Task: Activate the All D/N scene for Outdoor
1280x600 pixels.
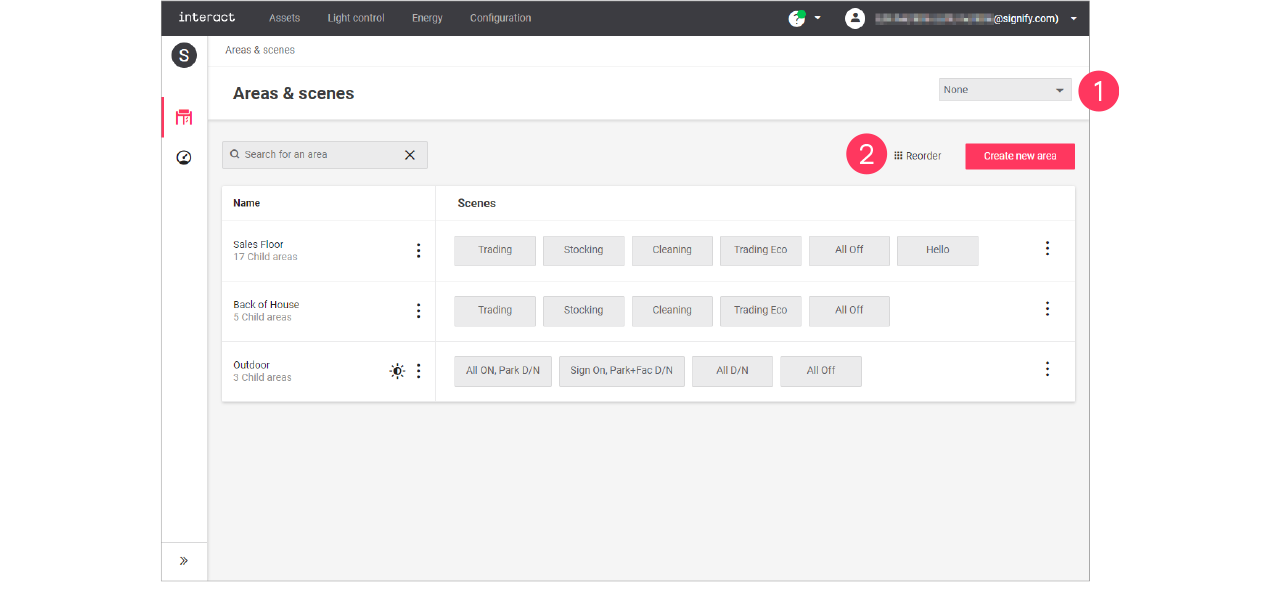Action: (x=732, y=371)
